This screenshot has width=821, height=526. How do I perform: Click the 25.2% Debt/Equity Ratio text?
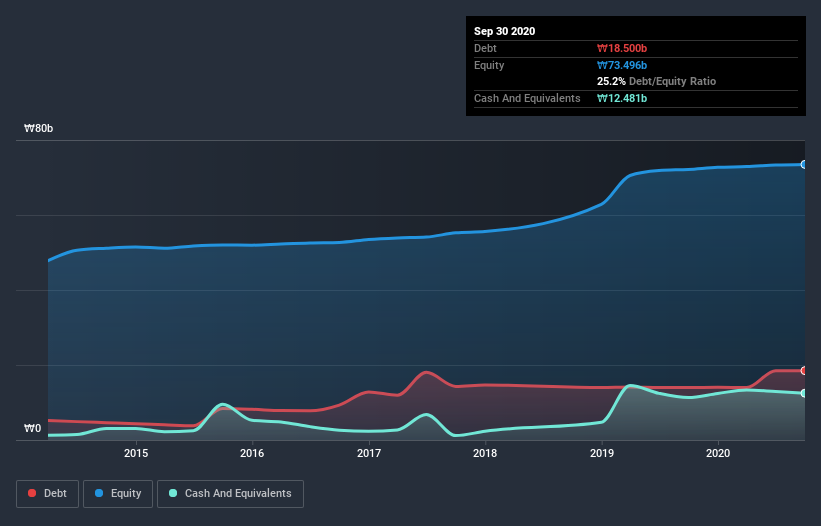pyautogui.click(x=656, y=82)
